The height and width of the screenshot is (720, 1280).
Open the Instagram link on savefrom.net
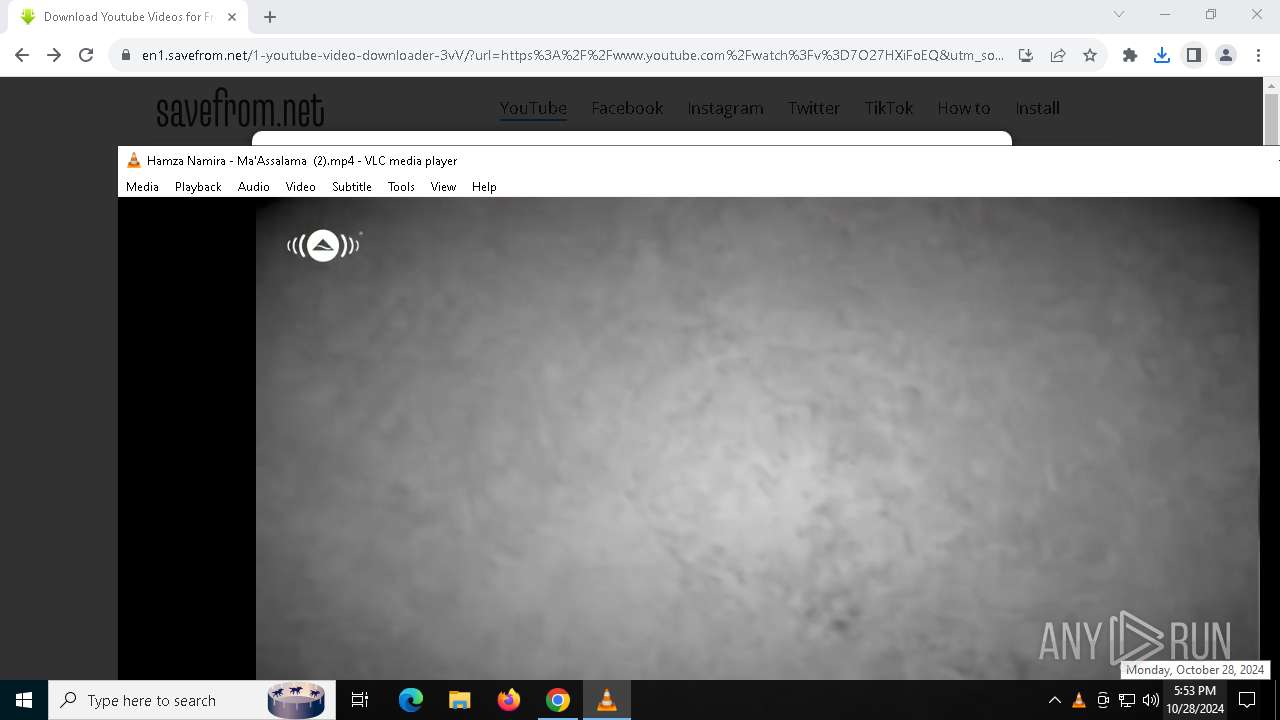[x=725, y=108]
